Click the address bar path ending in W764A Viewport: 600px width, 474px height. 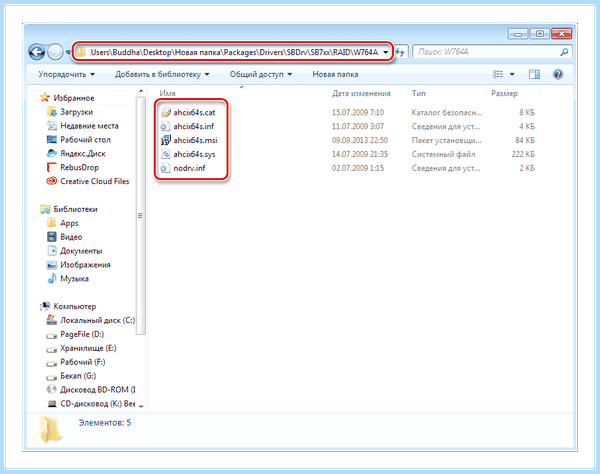pos(234,52)
